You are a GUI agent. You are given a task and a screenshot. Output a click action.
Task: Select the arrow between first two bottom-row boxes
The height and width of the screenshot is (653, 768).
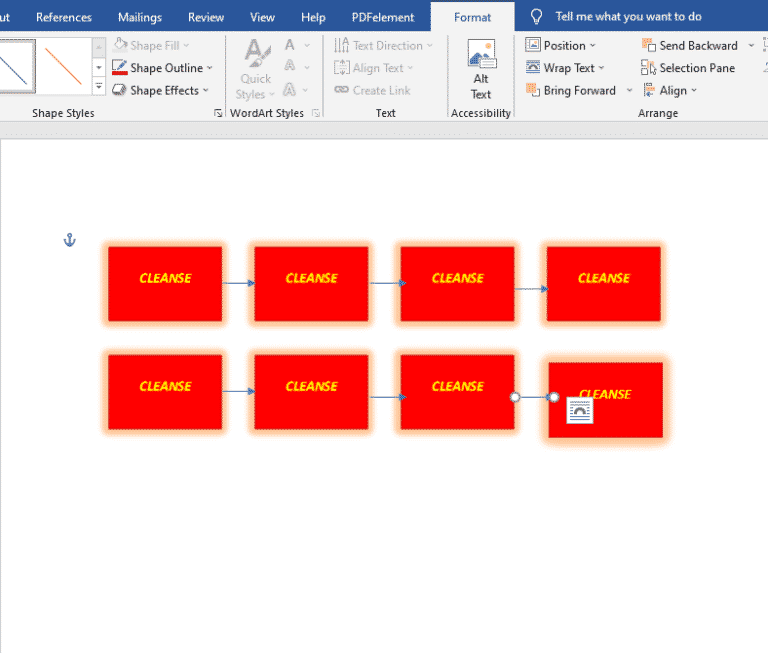coord(239,391)
